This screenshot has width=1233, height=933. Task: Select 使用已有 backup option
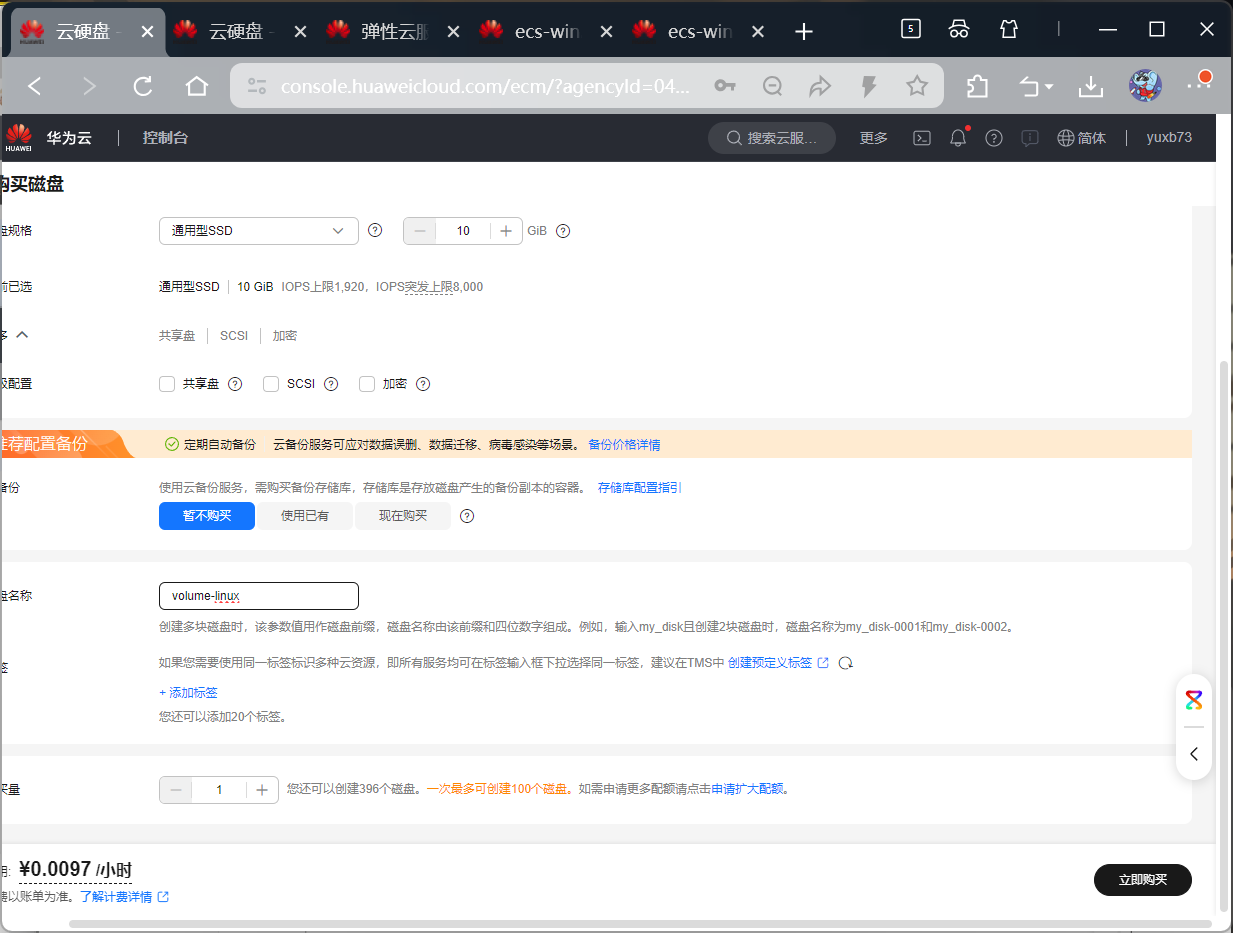point(305,516)
